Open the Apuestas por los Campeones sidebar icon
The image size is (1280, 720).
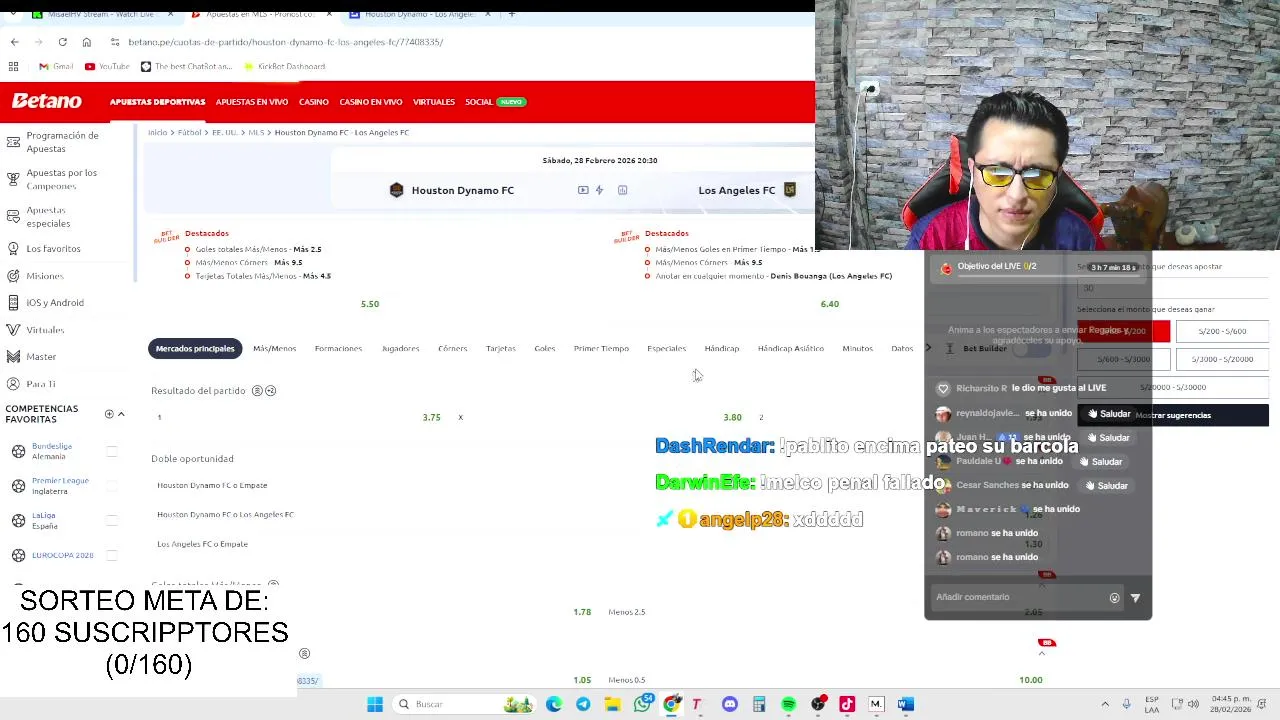[x=13, y=179]
